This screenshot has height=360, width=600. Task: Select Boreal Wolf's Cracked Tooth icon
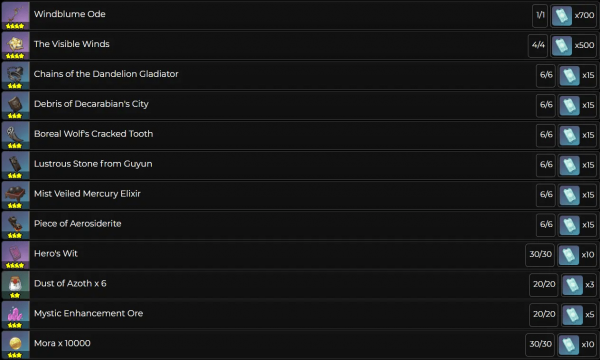[x=15, y=135]
